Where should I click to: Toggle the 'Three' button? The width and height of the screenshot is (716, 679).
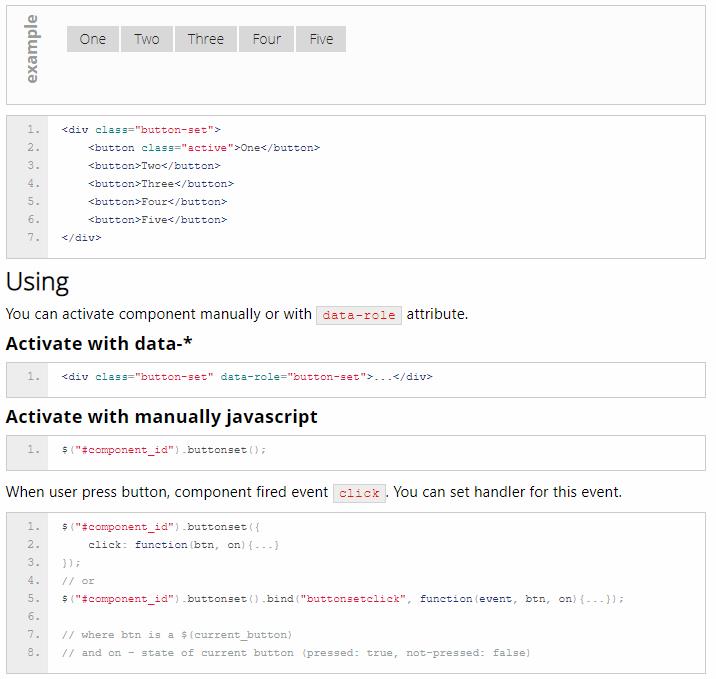tap(205, 39)
